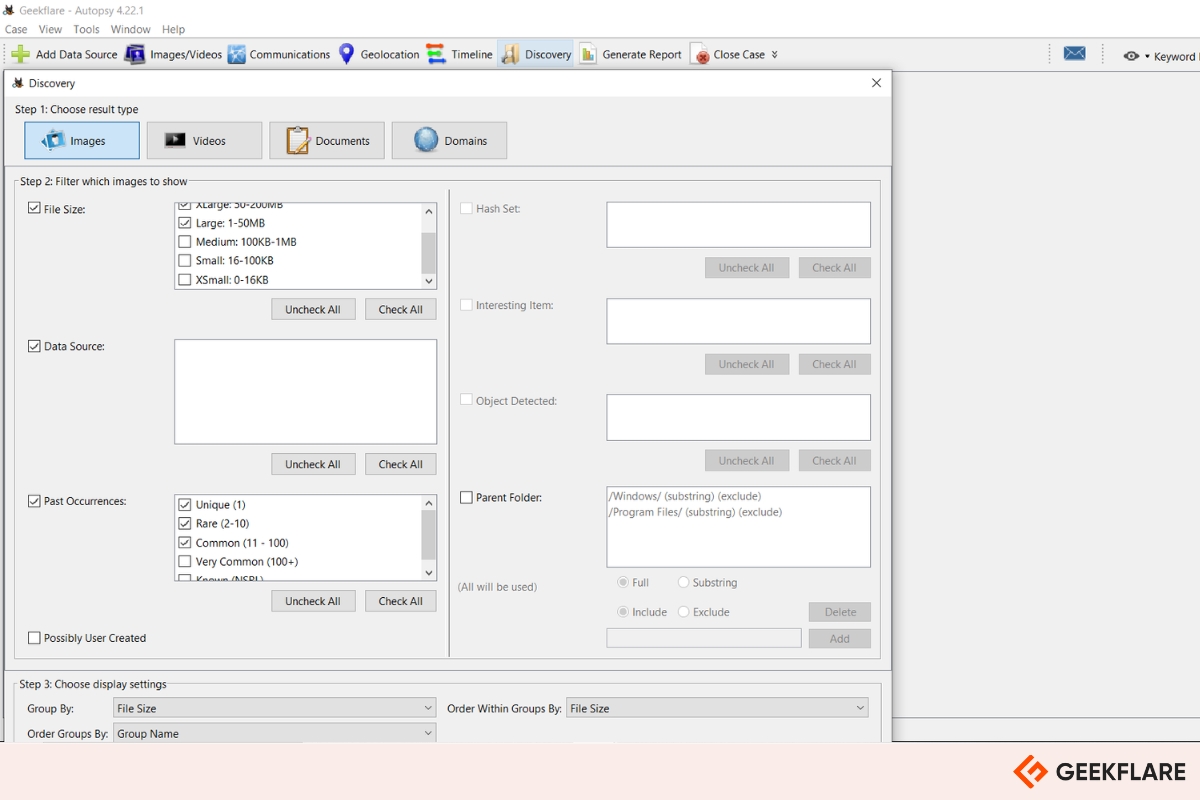Click Past Occurrences list scroll up arrow
Screen dimensions: 1200x800
[429, 503]
